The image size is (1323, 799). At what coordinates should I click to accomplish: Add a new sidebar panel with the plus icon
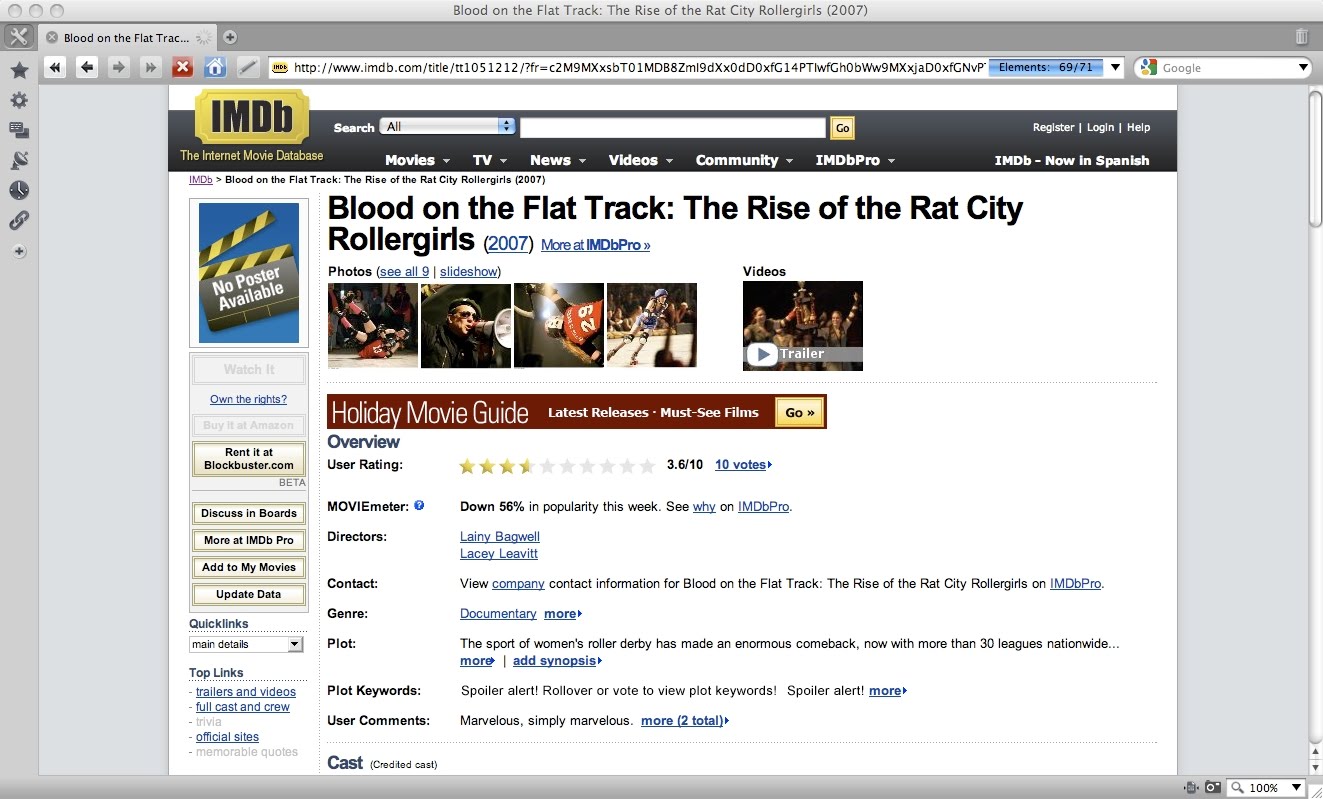19,251
